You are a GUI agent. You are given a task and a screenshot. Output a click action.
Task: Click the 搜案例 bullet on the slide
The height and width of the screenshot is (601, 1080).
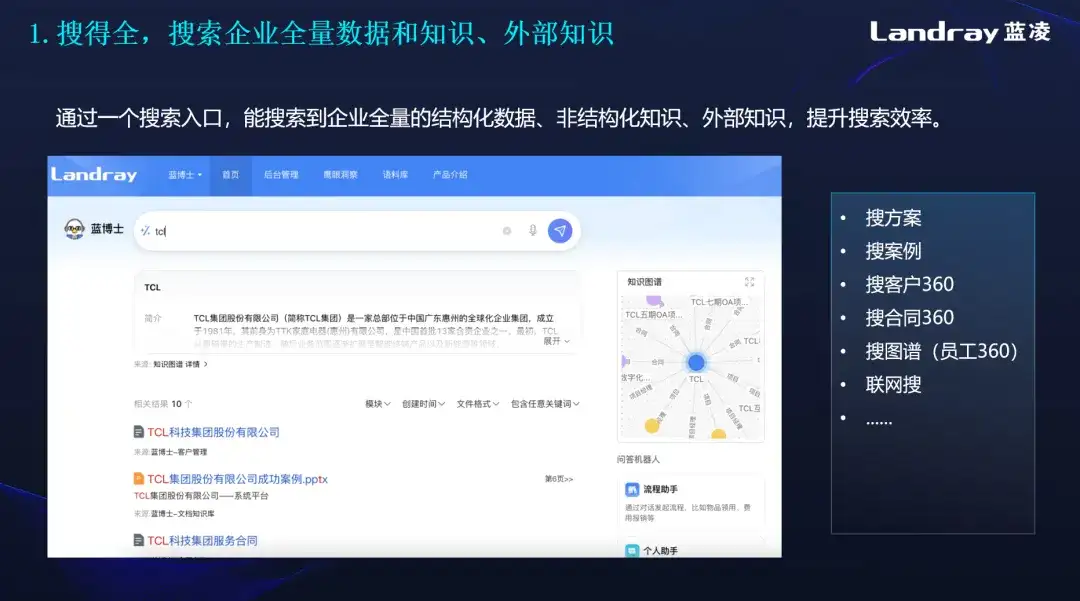893,251
